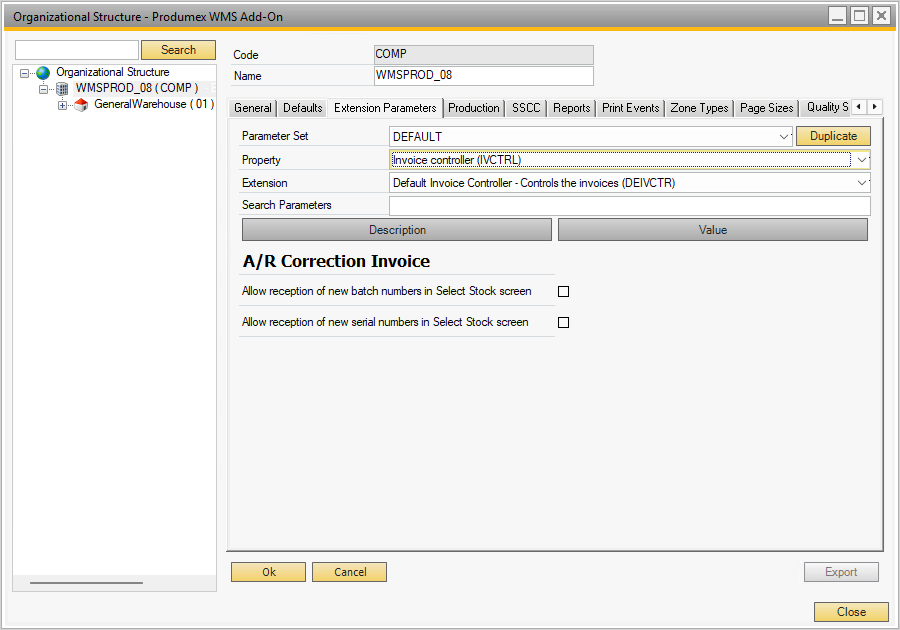Open the Zone Types tab
Screen dimensions: 900x630
point(699,108)
